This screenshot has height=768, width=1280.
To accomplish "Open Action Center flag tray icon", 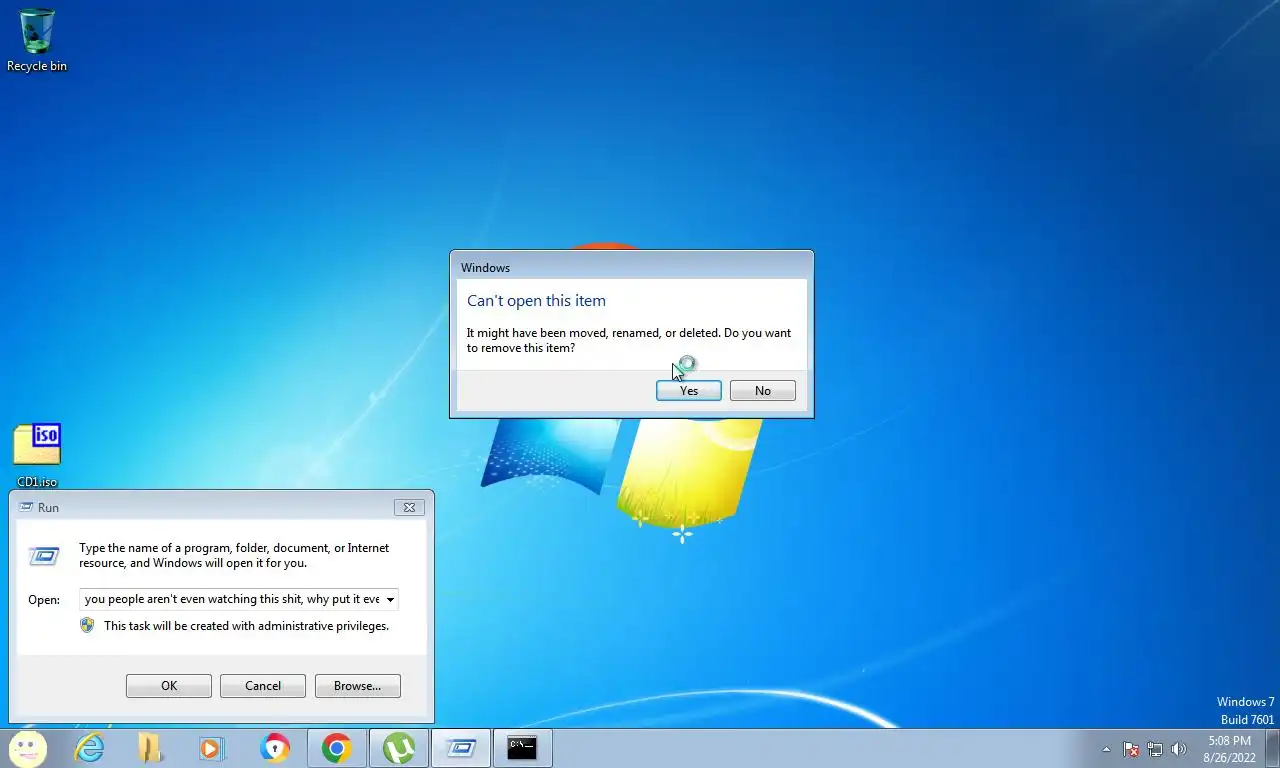I will (x=1131, y=749).
